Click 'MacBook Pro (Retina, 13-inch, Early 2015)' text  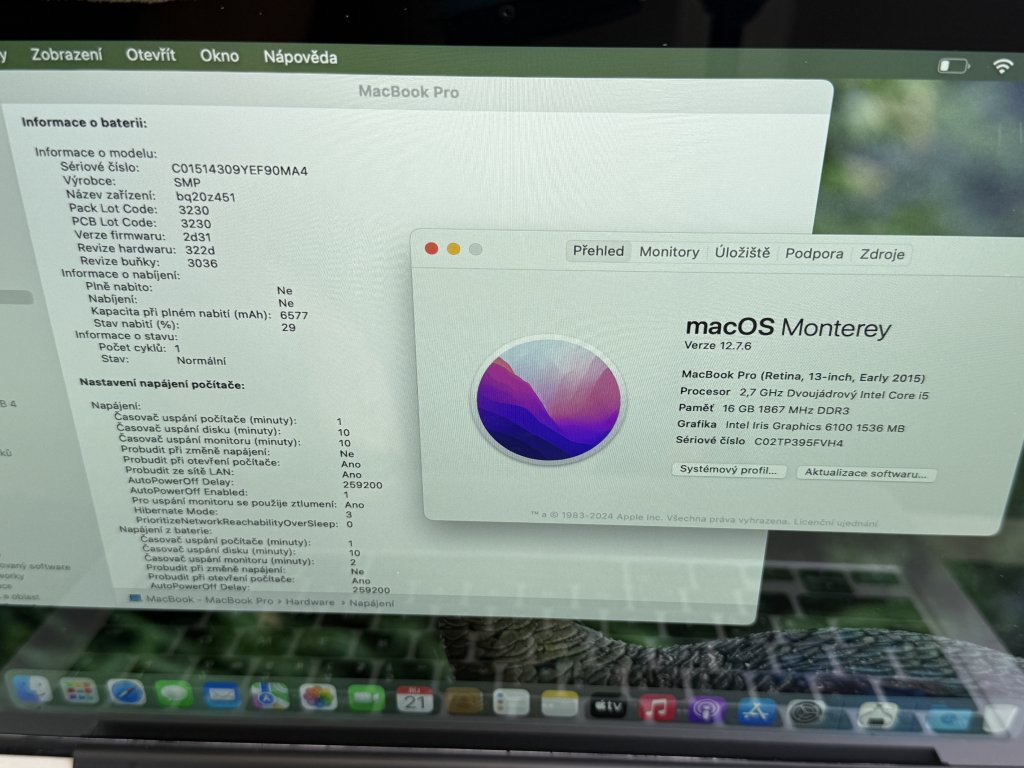803,376
